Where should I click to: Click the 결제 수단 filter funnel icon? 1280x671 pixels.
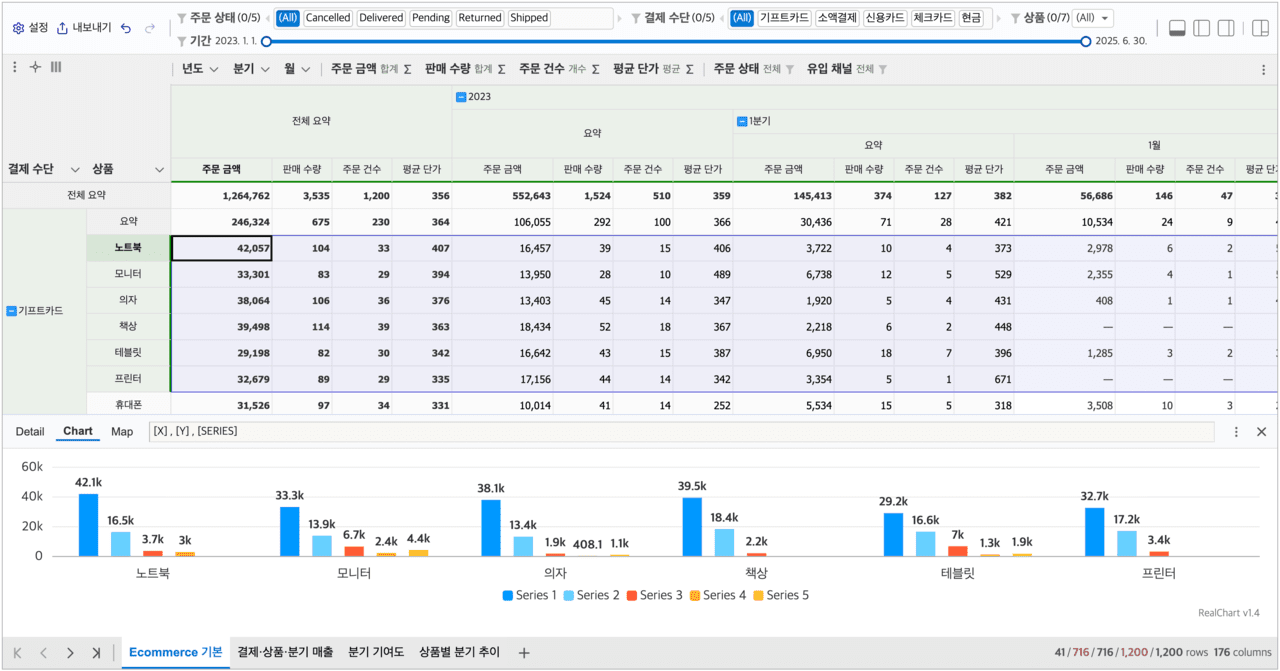click(x=636, y=18)
